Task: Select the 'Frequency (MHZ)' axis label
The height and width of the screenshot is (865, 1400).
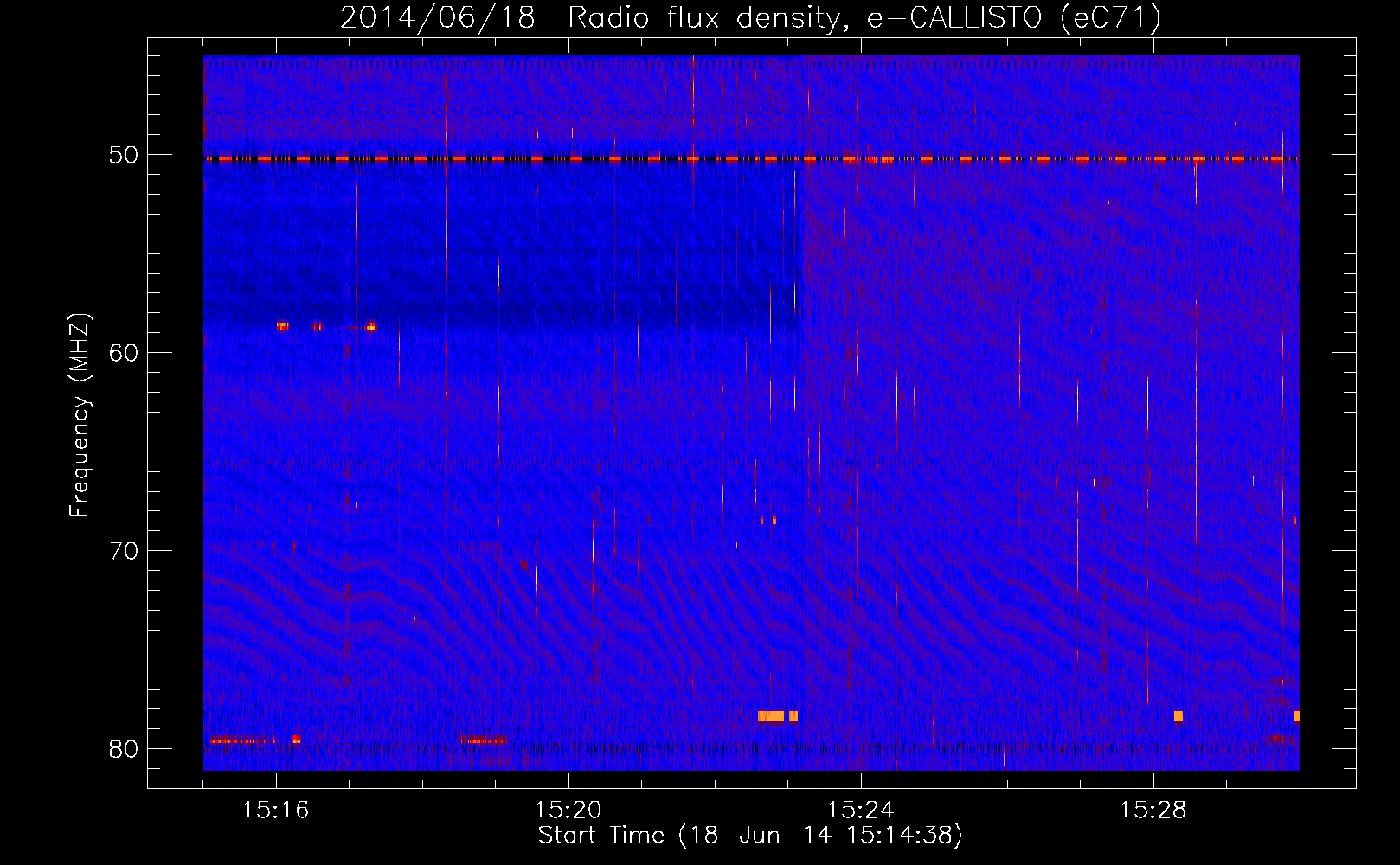Action: point(80,415)
